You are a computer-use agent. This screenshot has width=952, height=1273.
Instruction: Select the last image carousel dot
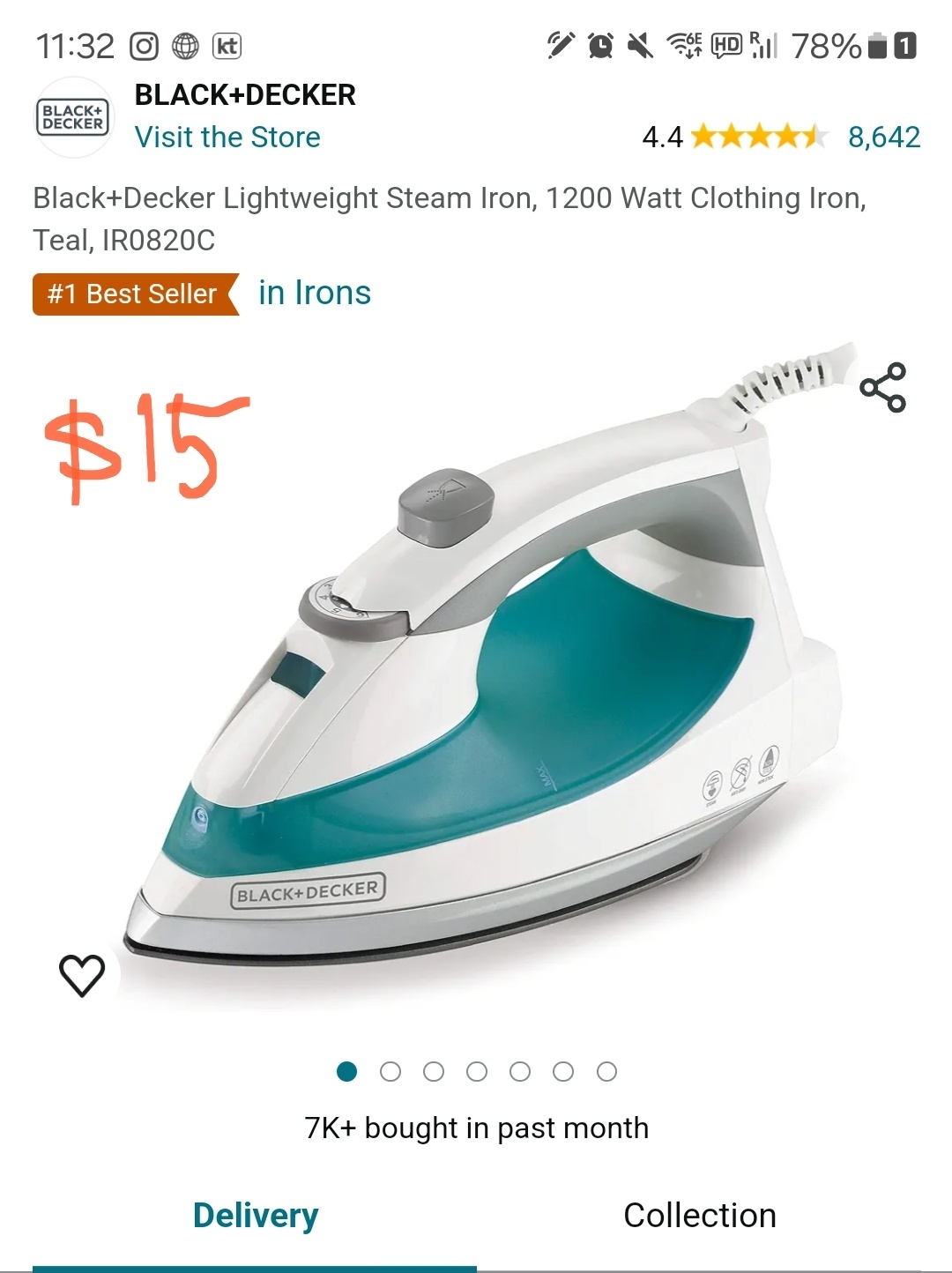coord(606,1071)
